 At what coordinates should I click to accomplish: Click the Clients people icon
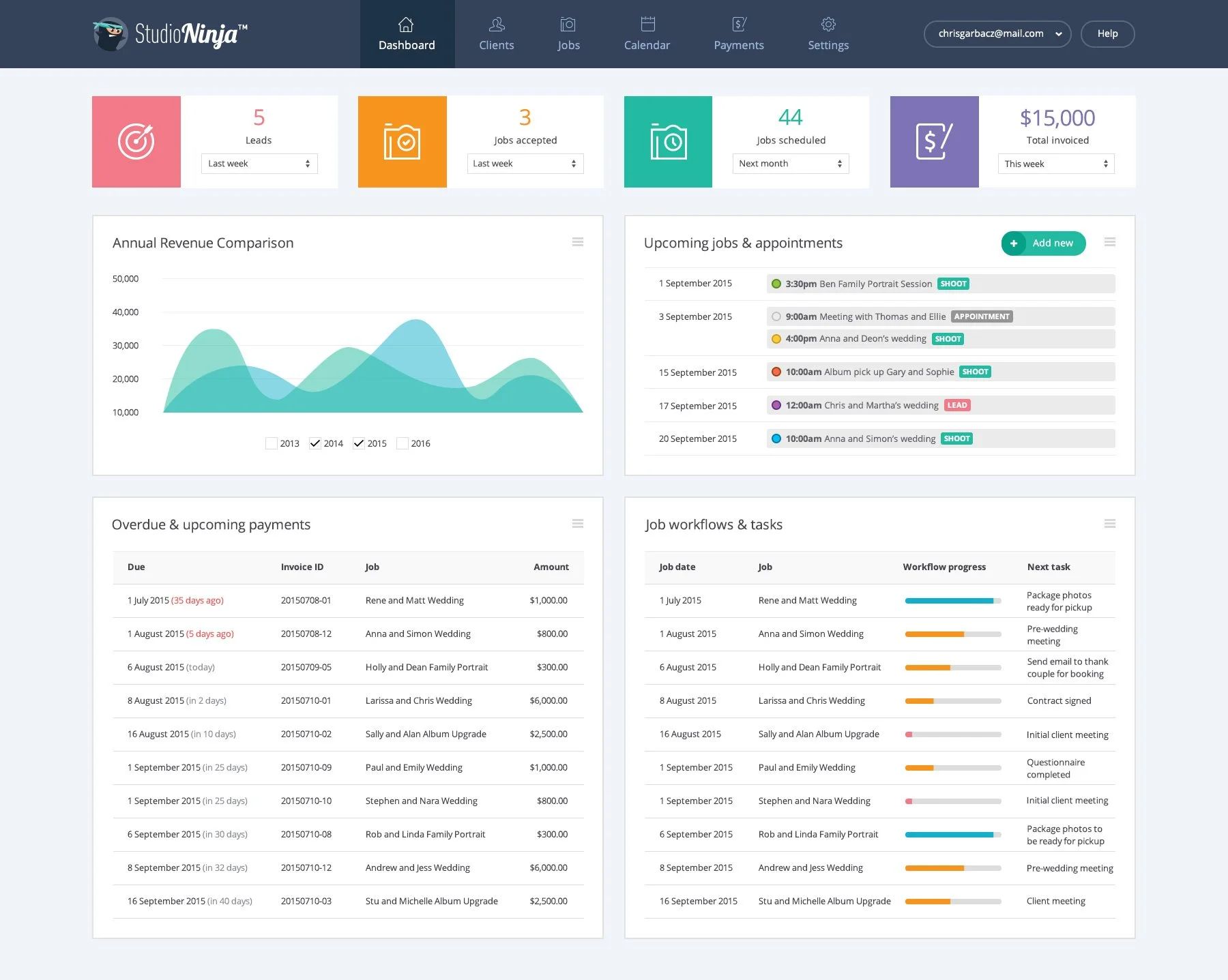point(497,25)
